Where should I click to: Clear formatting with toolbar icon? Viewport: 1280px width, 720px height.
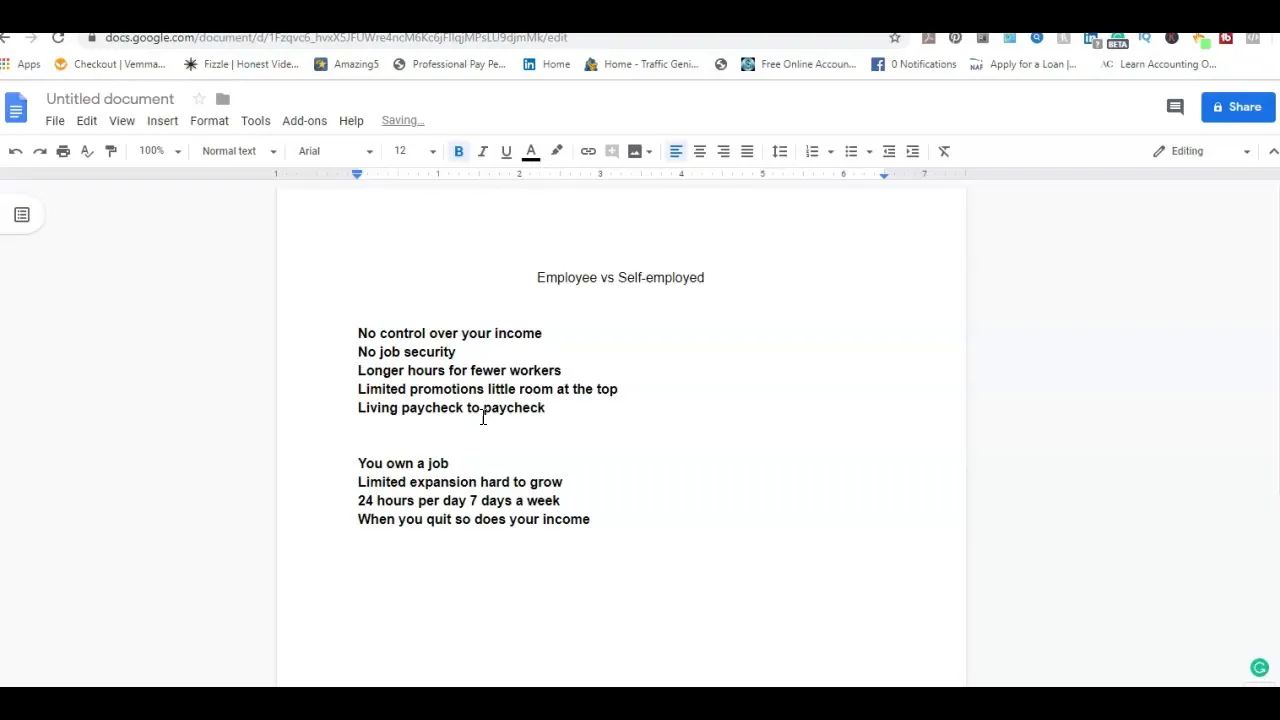coord(944,151)
